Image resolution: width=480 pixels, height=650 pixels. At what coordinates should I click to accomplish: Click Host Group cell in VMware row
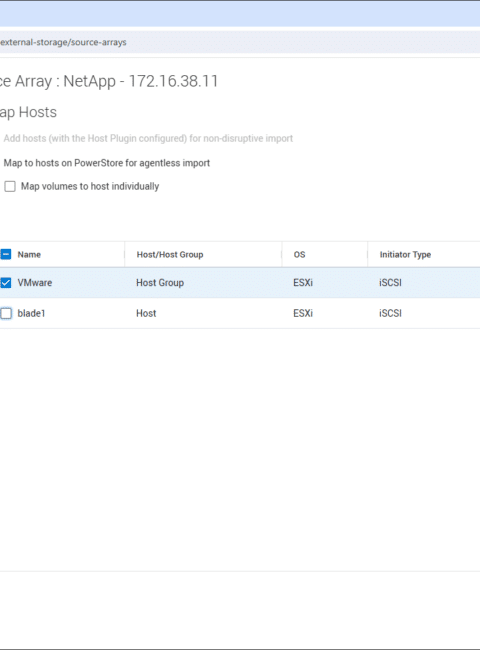point(160,283)
